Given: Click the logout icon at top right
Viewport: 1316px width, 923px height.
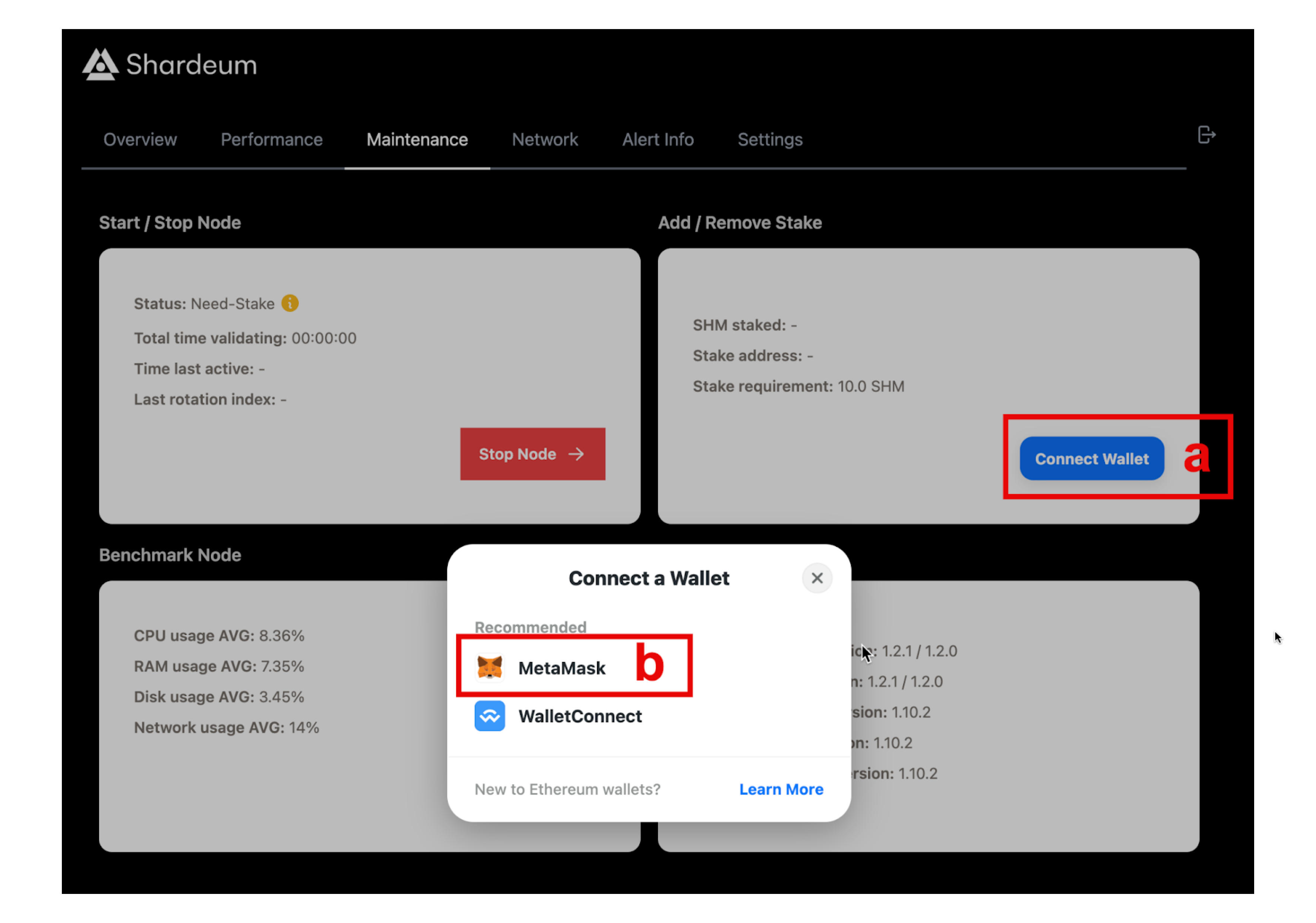Looking at the screenshot, I should (1206, 135).
